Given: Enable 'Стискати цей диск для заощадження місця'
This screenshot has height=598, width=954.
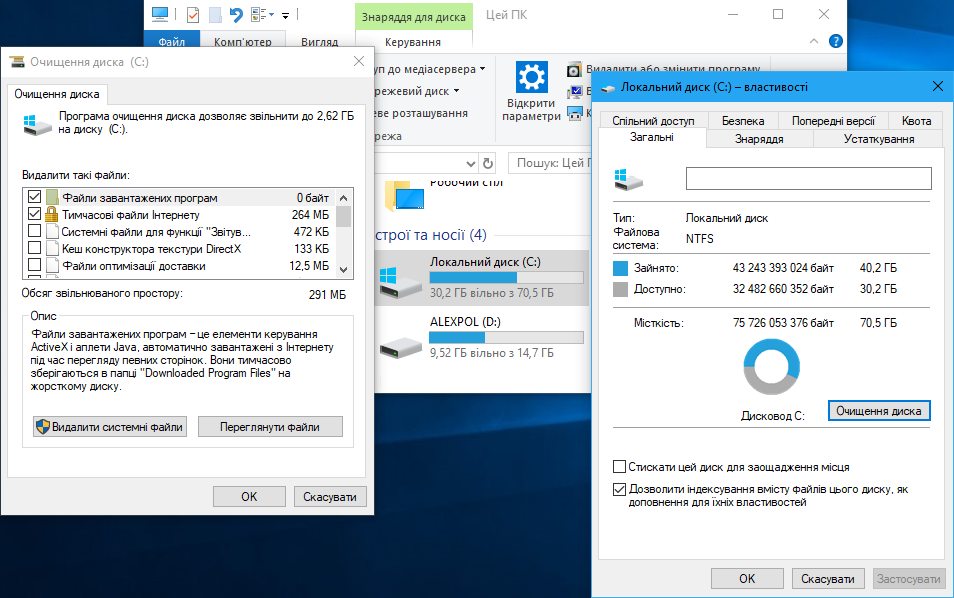Looking at the screenshot, I should point(620,467).
